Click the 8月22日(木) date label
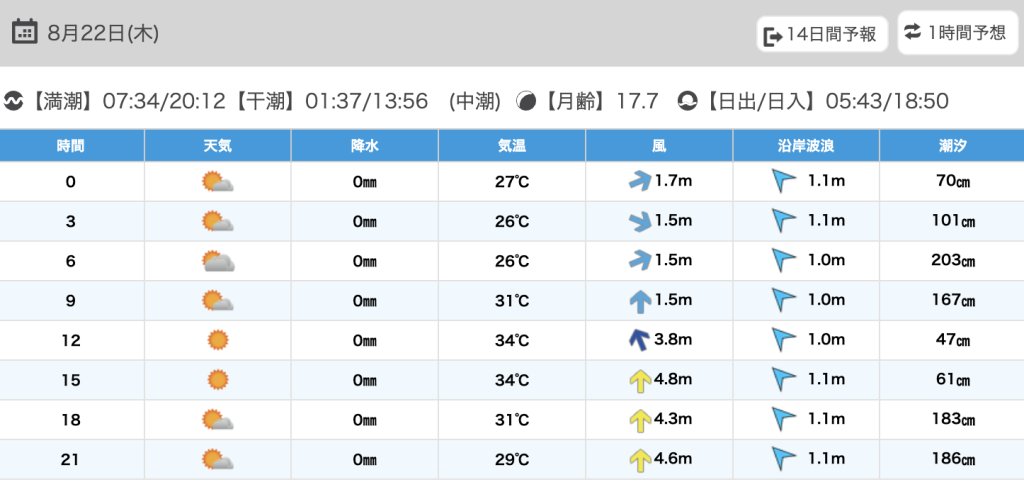 pyautogui.click(x=103, y=33)
